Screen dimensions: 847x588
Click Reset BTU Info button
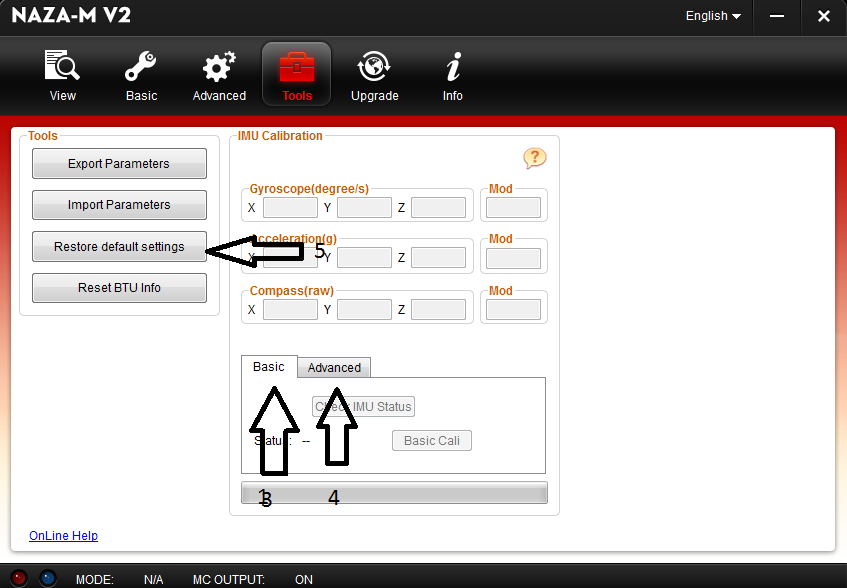pyautogui.click(x=119, y=288)
